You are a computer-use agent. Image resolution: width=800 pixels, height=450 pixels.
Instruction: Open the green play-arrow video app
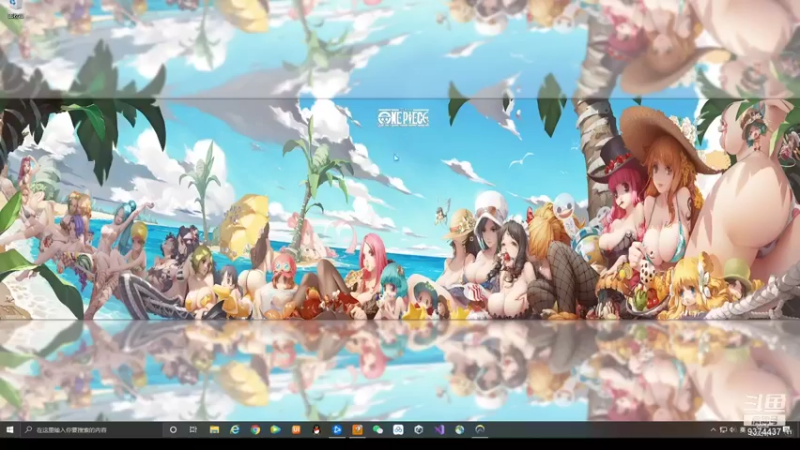pos(276,430)
